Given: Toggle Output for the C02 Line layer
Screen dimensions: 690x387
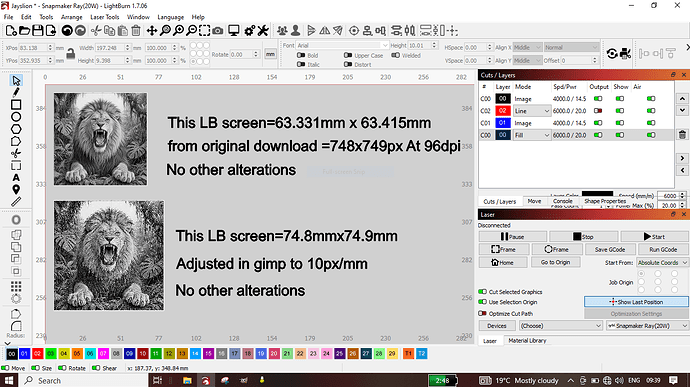Looking at the screenshot, I should (598, 111).
